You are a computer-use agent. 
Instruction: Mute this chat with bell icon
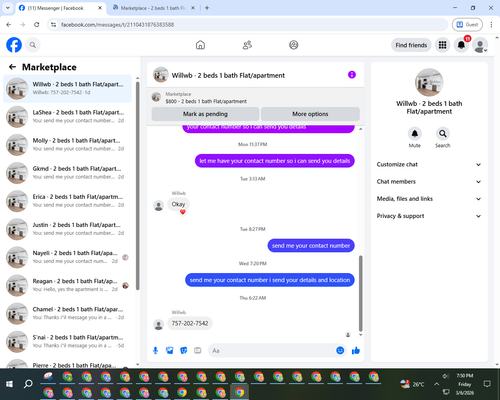point(415,134)
